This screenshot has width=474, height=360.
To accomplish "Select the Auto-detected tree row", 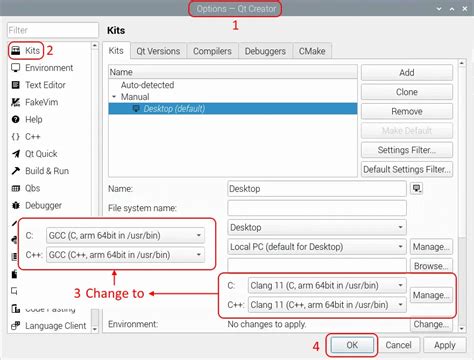I will [x=233, y=85].
